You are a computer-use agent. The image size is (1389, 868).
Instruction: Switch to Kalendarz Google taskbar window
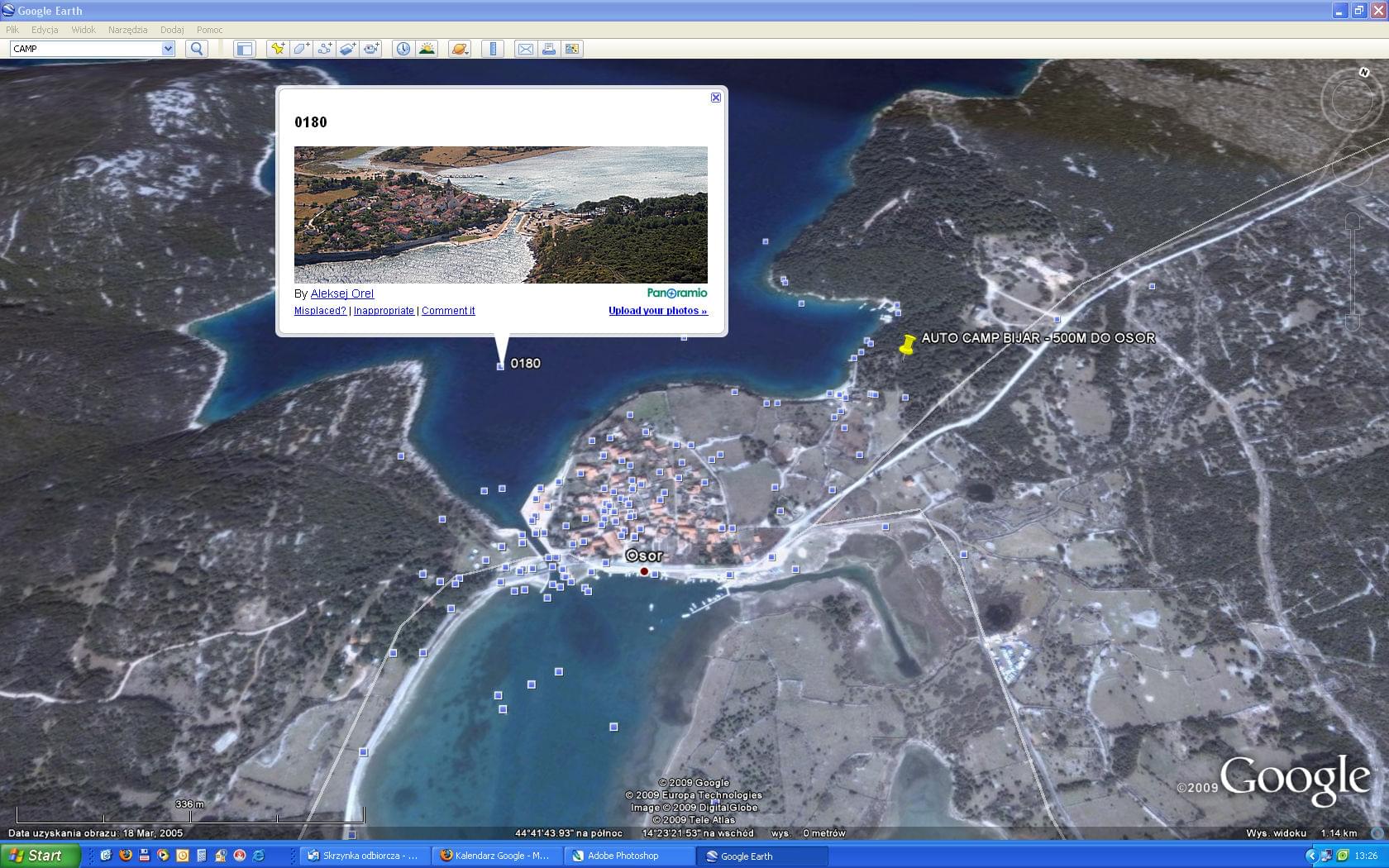coord(497,856)
